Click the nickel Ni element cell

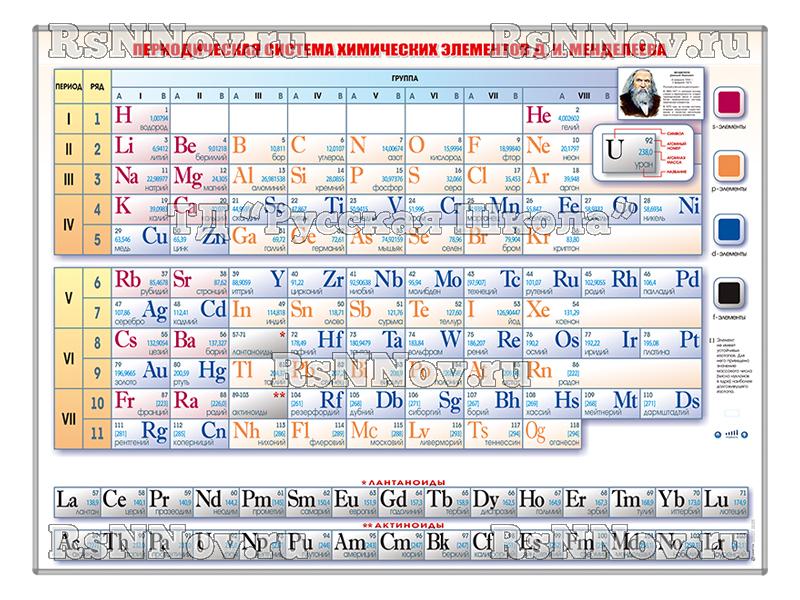671,209
